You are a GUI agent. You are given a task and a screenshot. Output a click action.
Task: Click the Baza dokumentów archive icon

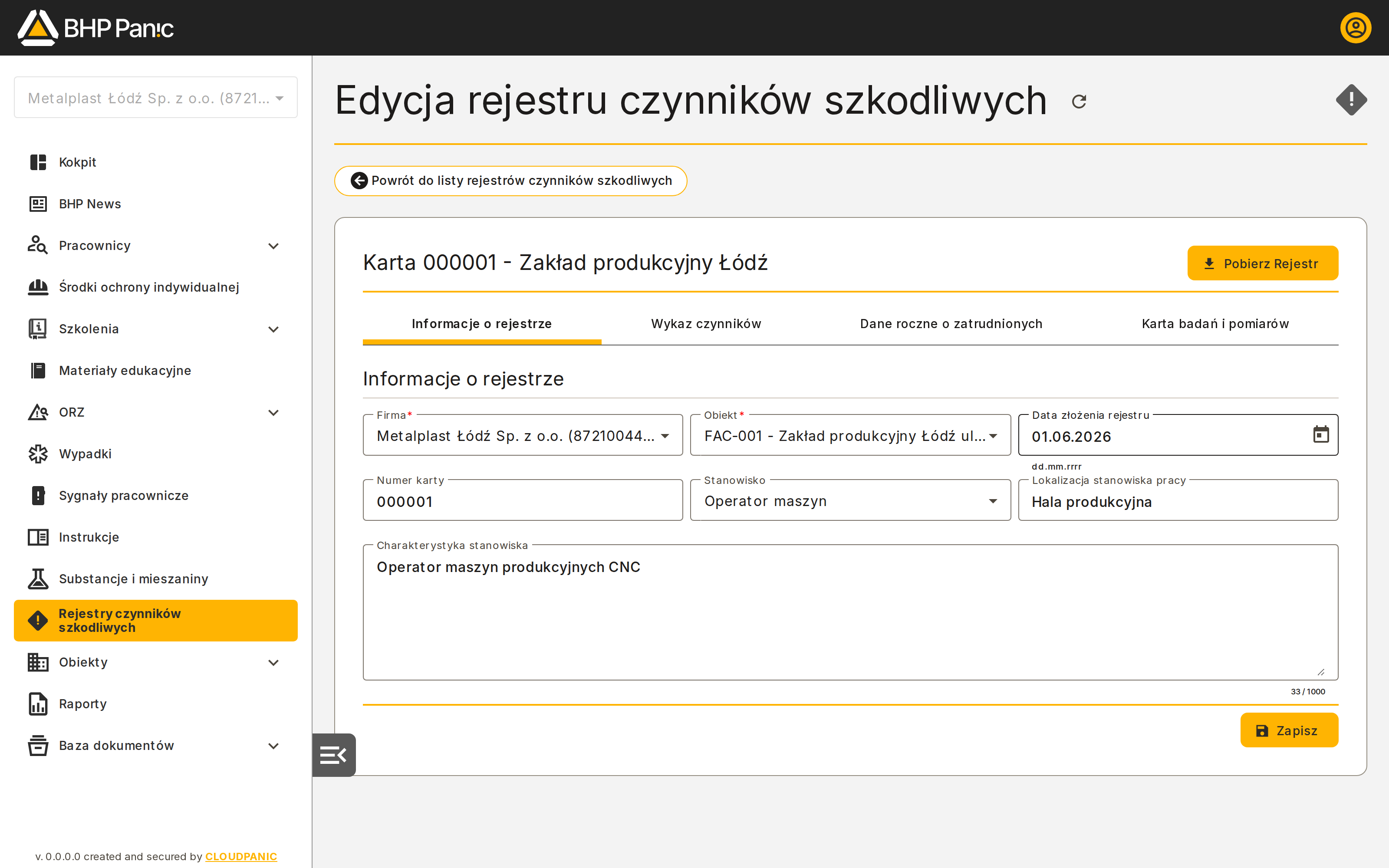point(38,746)
